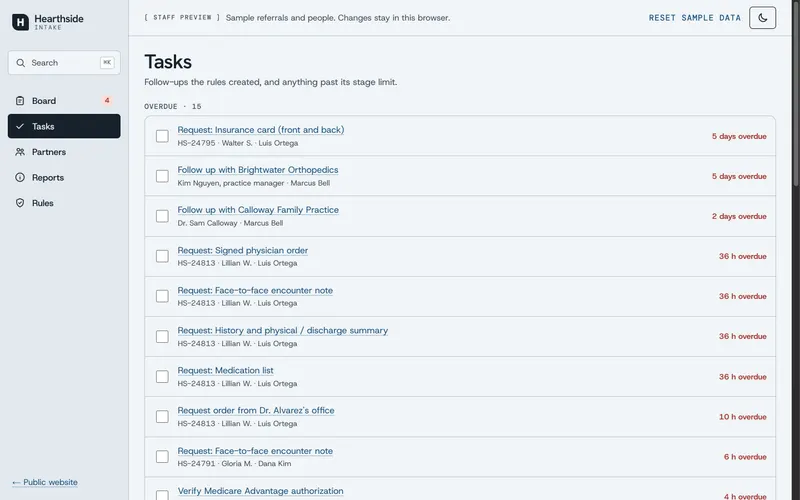Screen dimensions: 800x500
Task: Check the Verify Medicare Advantage authorization task
Action: [162, 494]
